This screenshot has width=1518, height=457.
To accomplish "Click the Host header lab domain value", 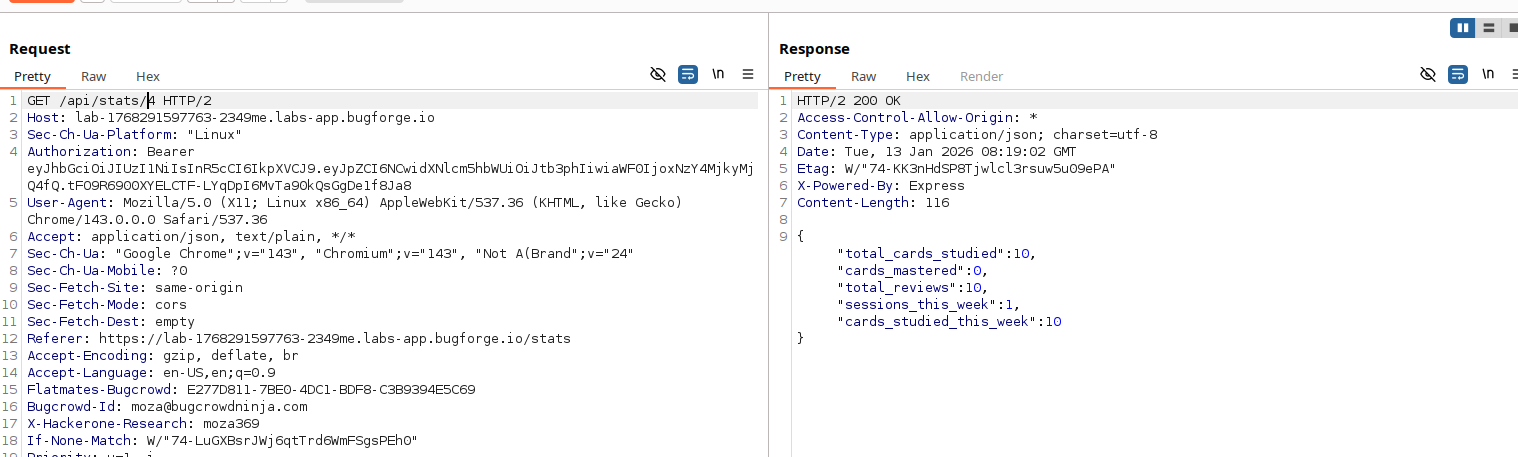I will click(x=255, y=118).
